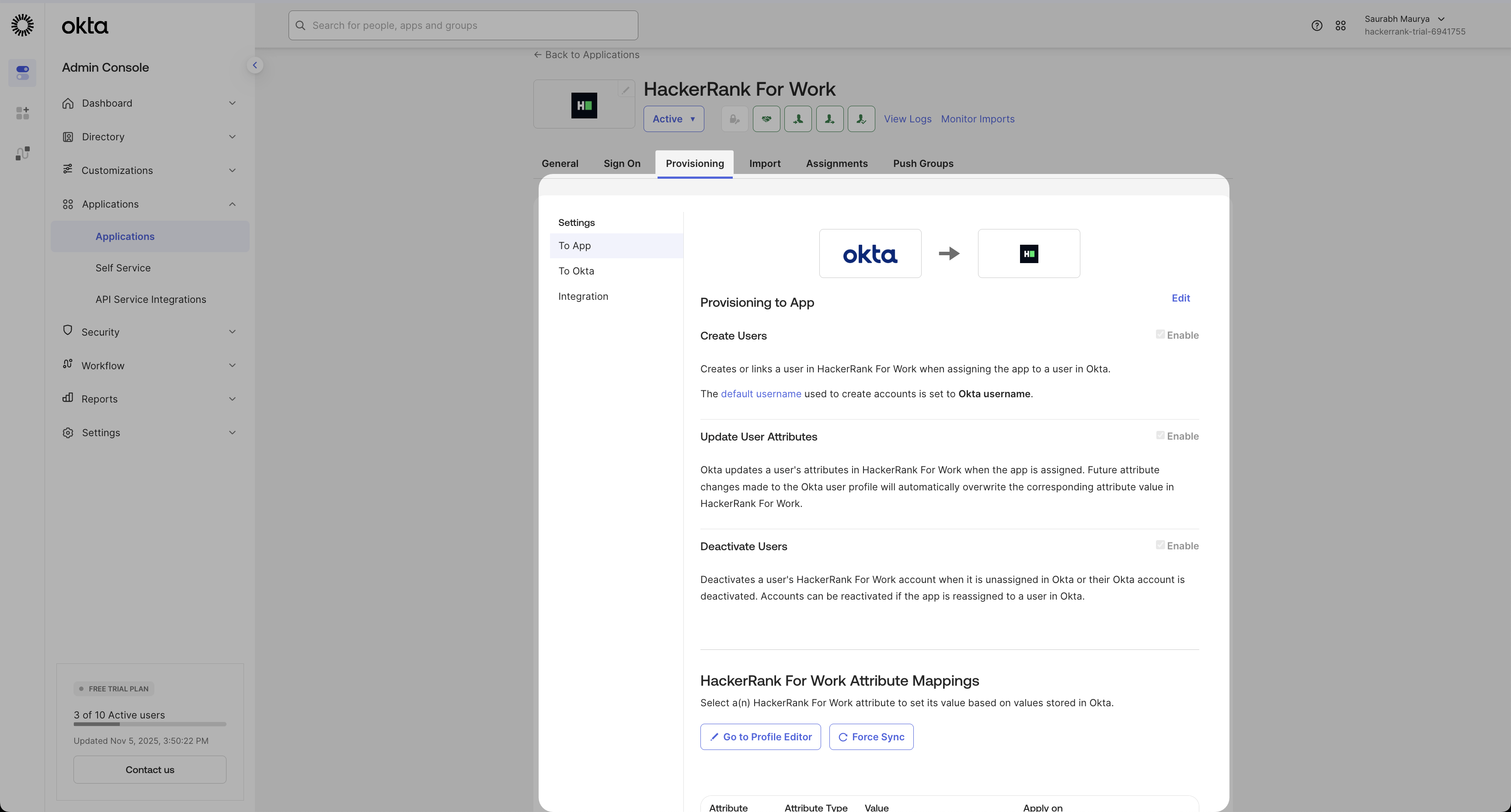Click the active users progress bar
The image size is (1511, 812).
point(150,725)
